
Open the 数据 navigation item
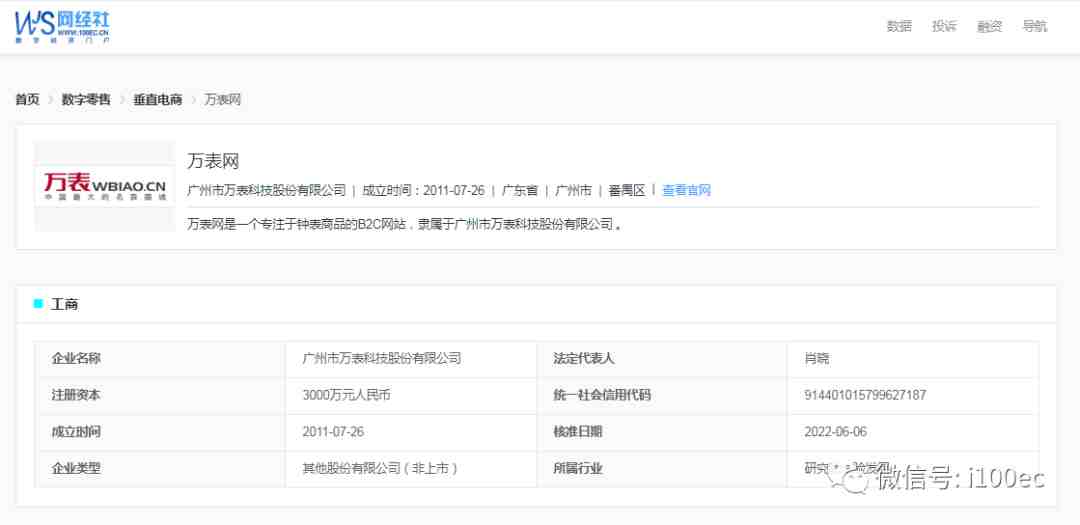coord(899,26)
